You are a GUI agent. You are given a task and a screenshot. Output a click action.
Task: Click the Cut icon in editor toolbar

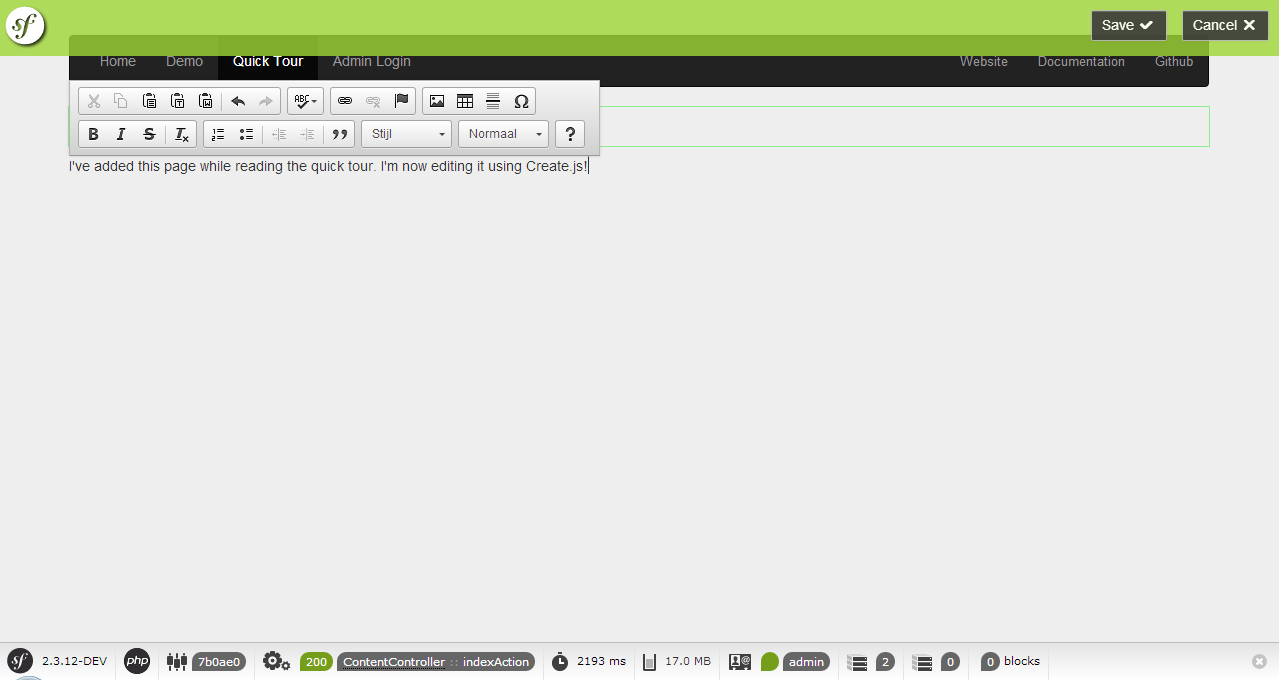pyautogui.click(x=94, y=101)
